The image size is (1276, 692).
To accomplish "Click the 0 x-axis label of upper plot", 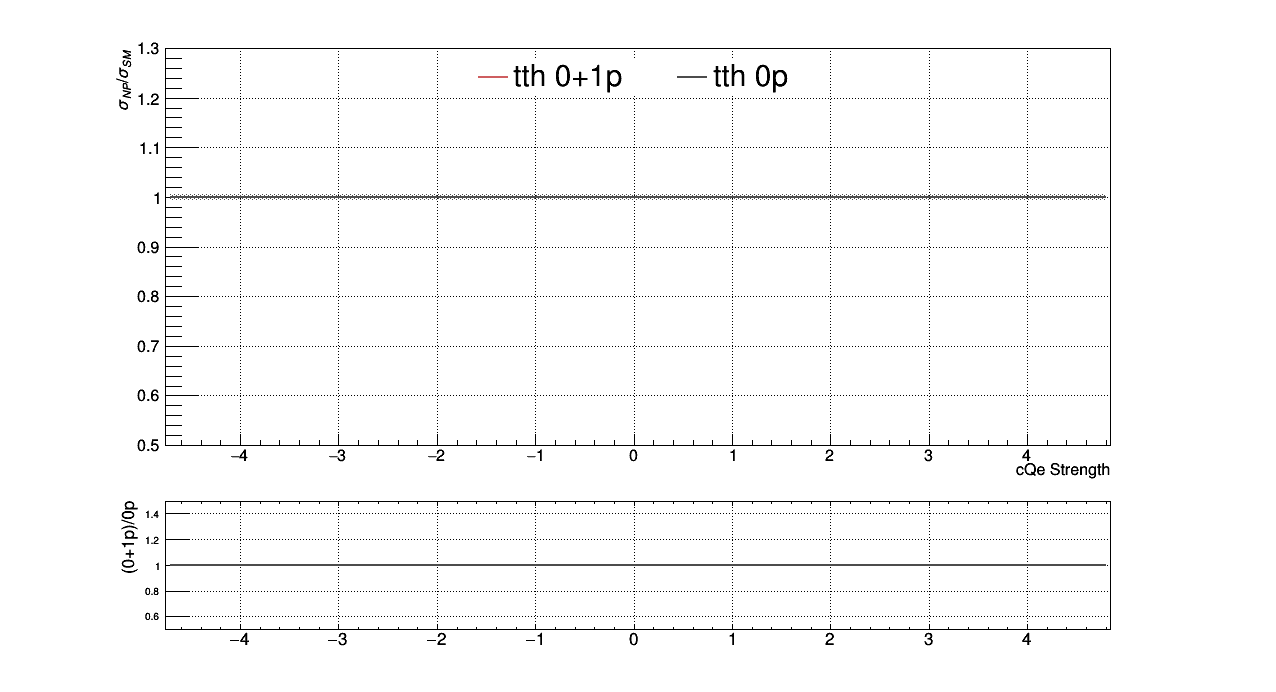I will 633,456.
